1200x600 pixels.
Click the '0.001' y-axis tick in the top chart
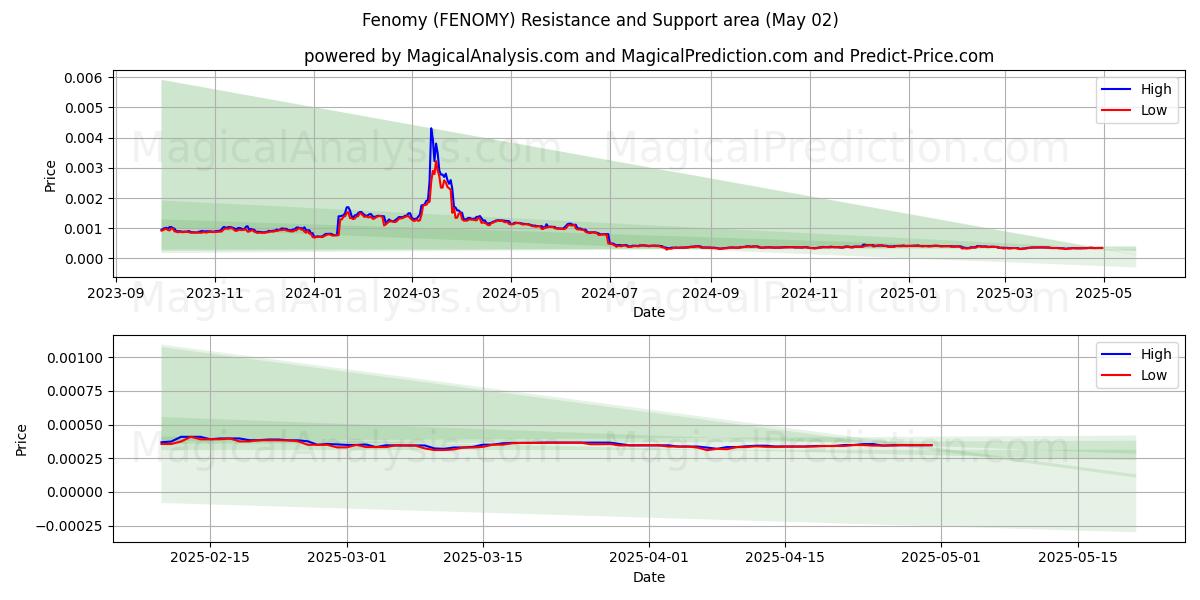(x=86, y=229)
